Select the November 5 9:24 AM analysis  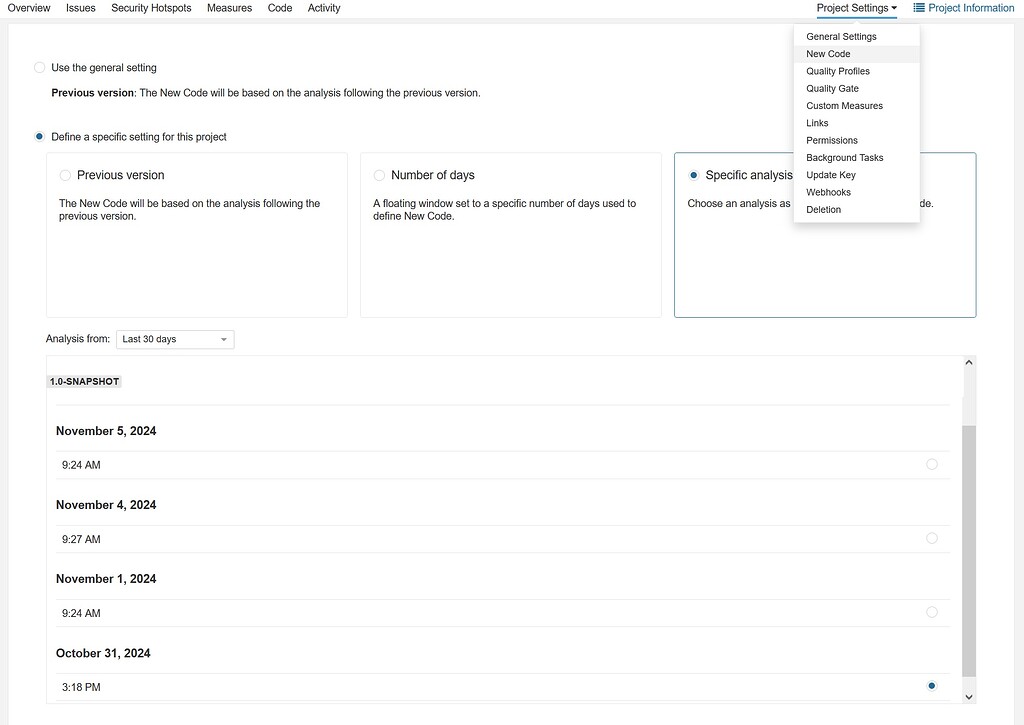[x=931, y=464]
